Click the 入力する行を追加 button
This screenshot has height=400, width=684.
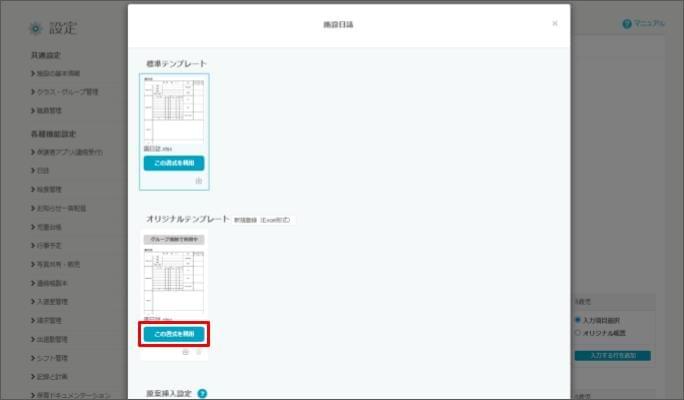pyautogui.click(x=612, y=355)
